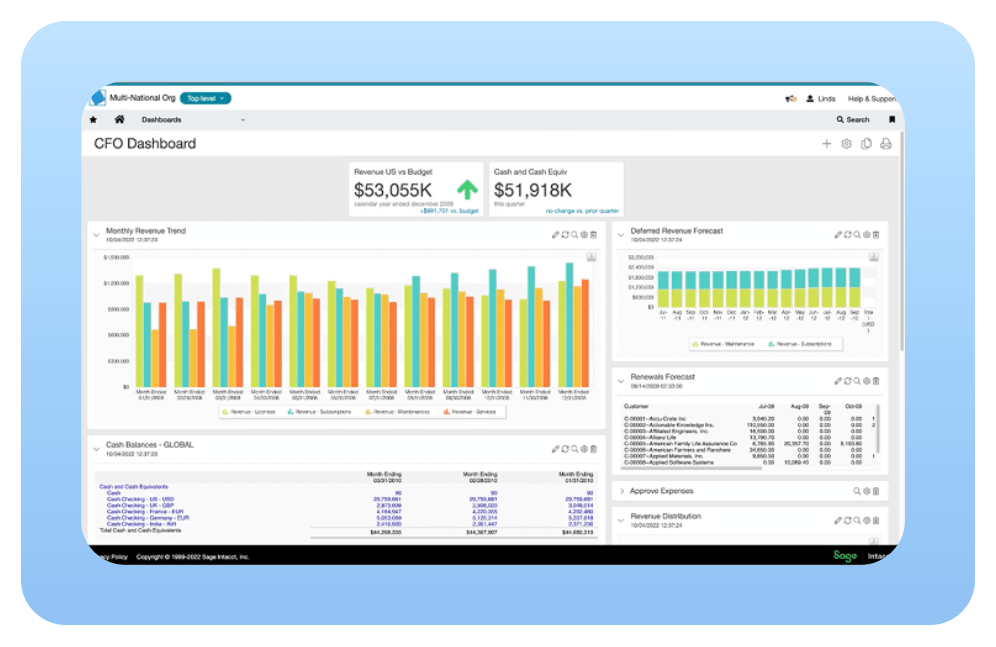Viewport: 996px width, 647px height.
Task: Refresh the Revenue Distribution component
Action: pyautogui.click(x=847, y=521)
